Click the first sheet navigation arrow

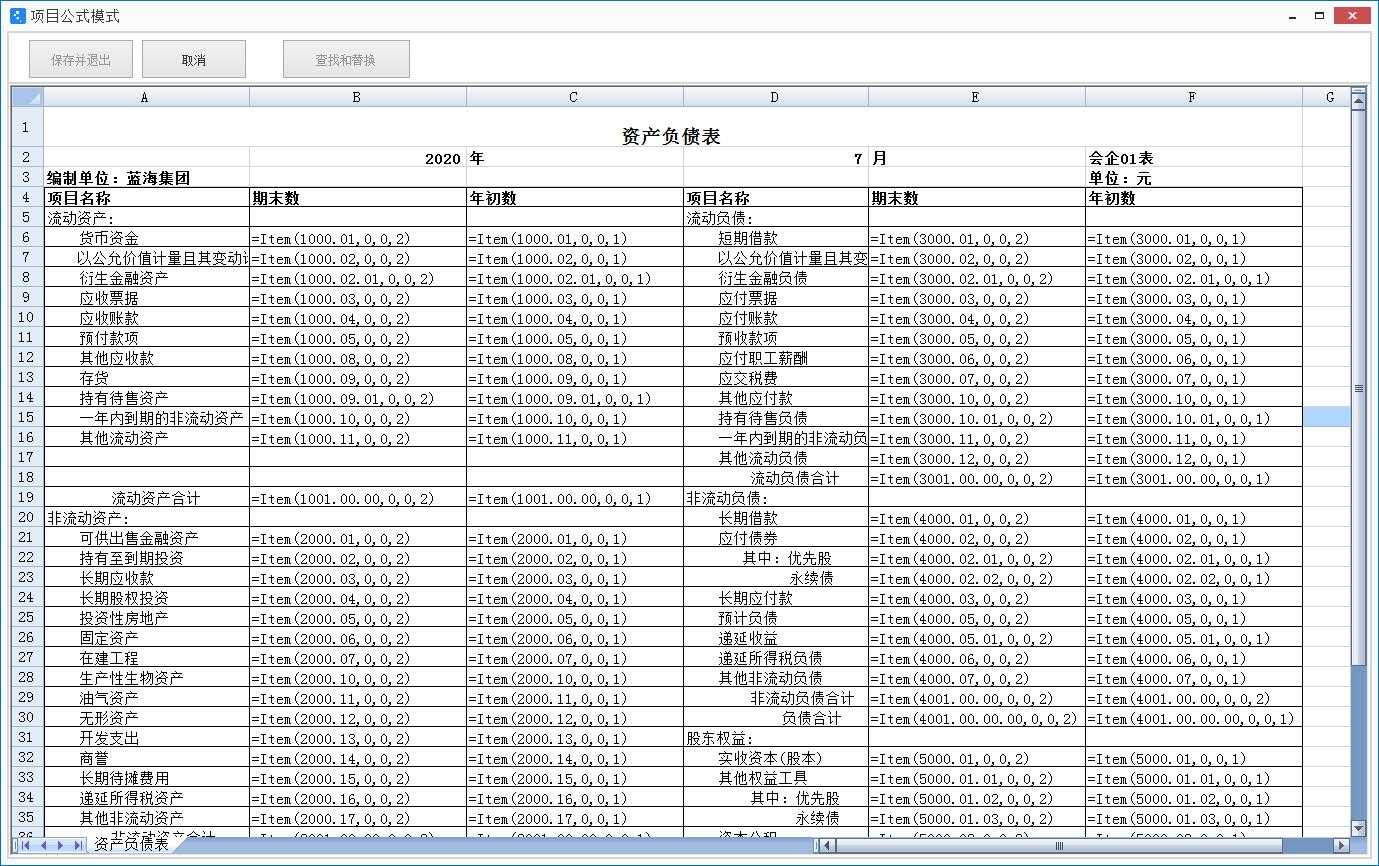(x=24, y=846)
